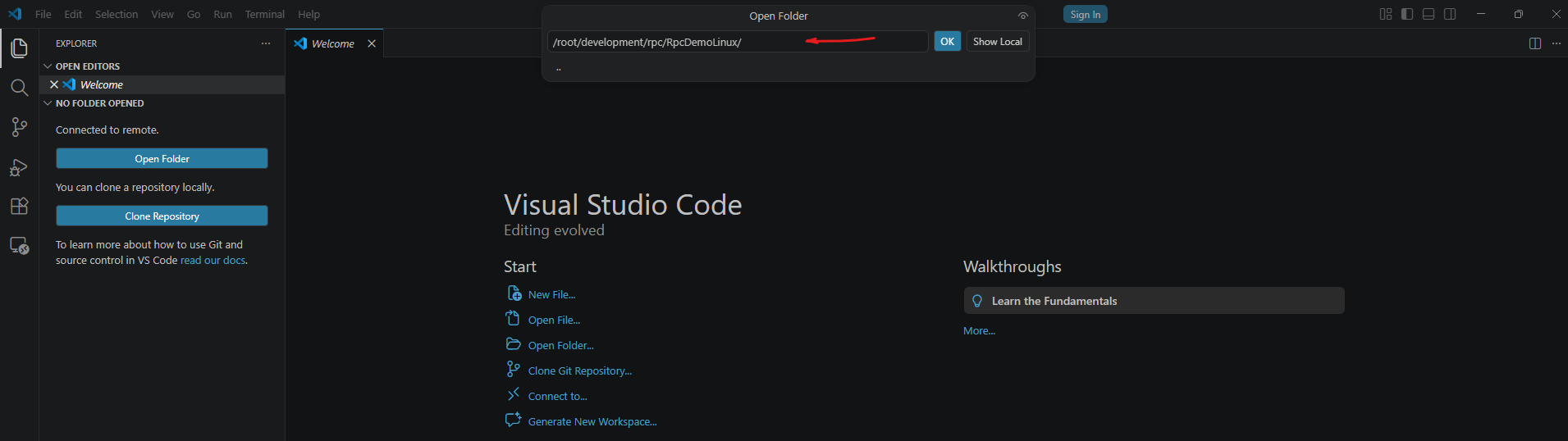Close Welcome in Open Editors list
This screenshot has width=1568, height=441.
(x=54, y=84)
